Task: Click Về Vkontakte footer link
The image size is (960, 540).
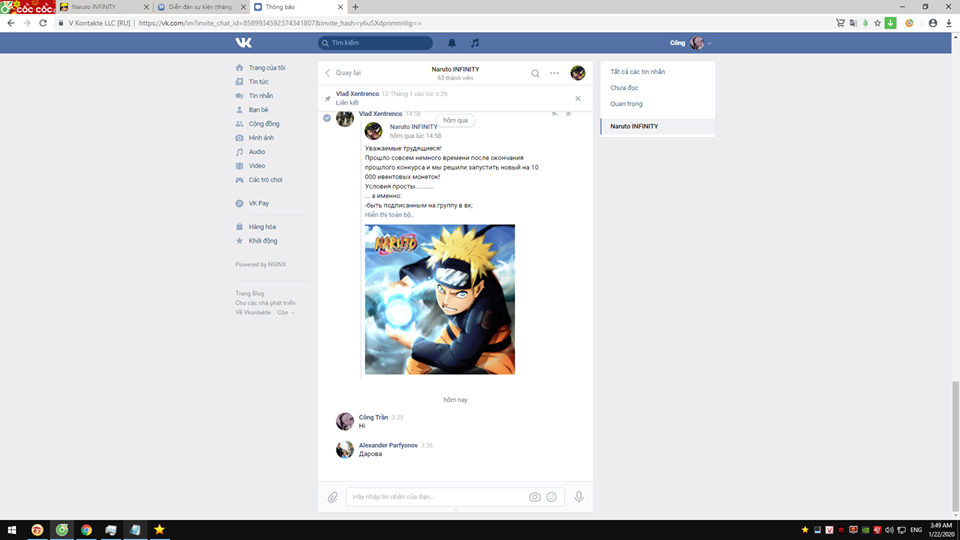Action: 253,312
